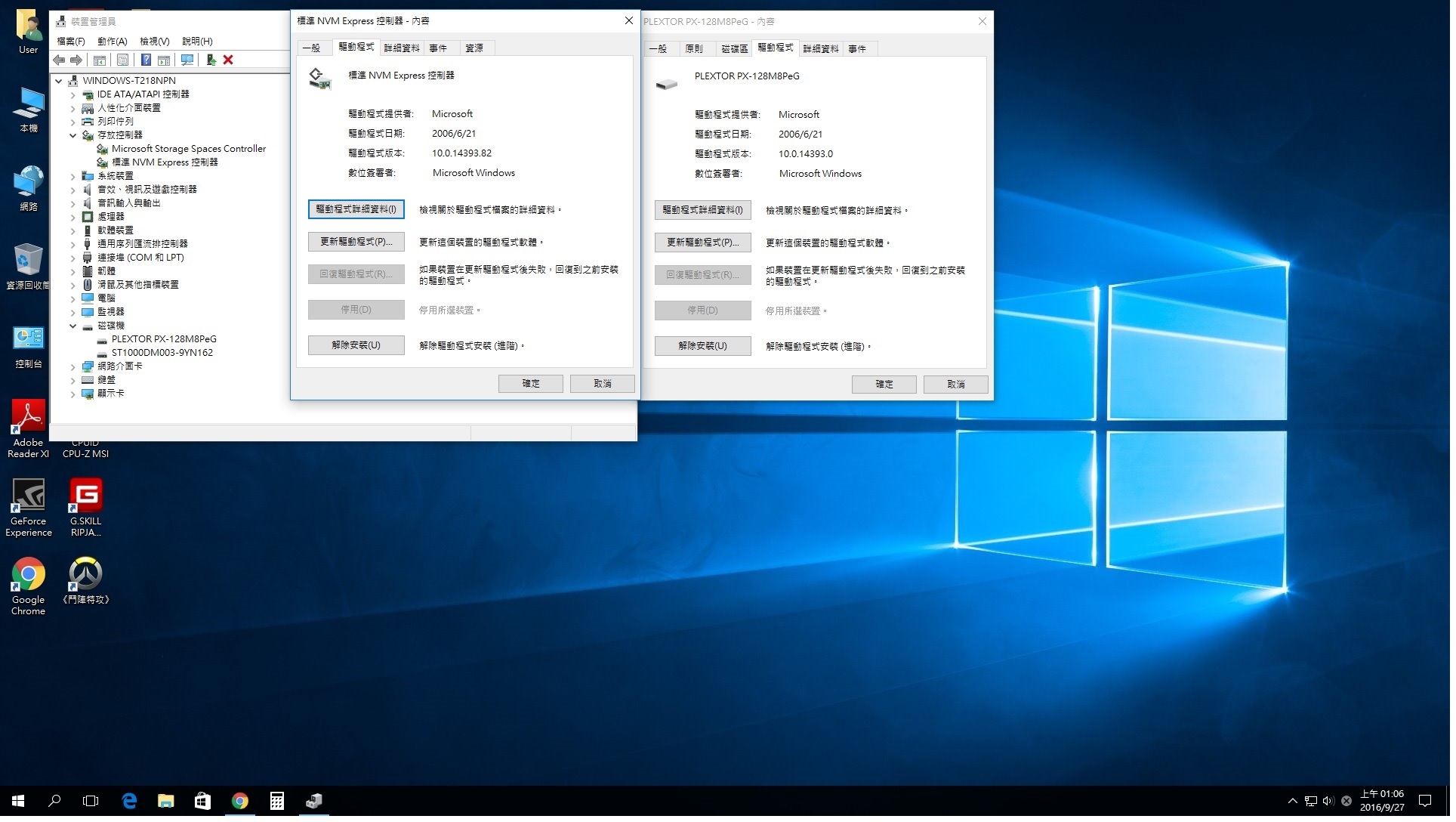Open the 動作(A) menu
This screenshot has width=1456, height=822.
pos(113,42)
